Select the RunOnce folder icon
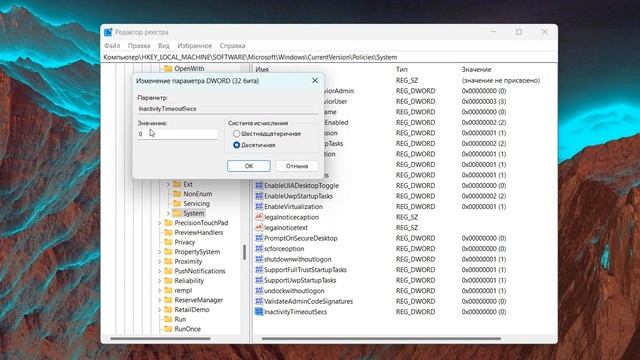 click(x=168, y=329)
